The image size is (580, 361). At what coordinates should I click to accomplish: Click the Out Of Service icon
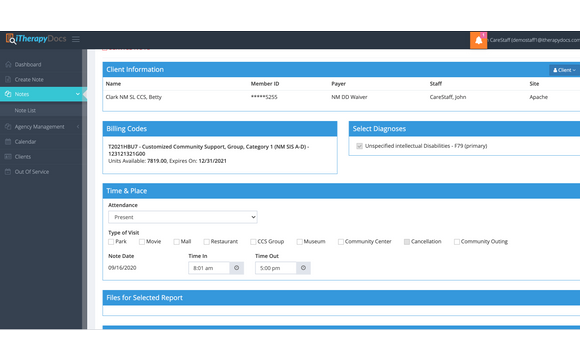pyautogui.click(x=8, y=172)
